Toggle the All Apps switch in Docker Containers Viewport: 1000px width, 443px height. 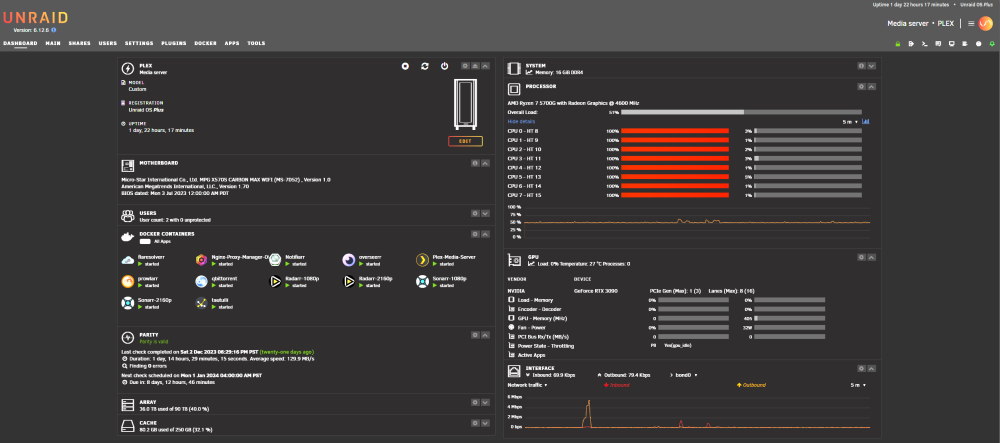tap(145, 242)
